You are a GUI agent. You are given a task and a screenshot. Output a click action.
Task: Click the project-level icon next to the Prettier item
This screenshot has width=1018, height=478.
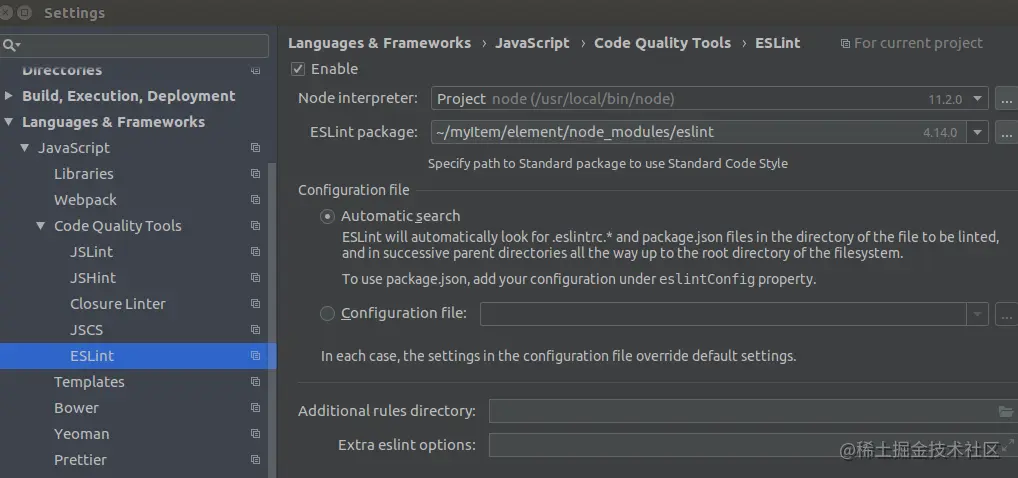pos(255,460)
